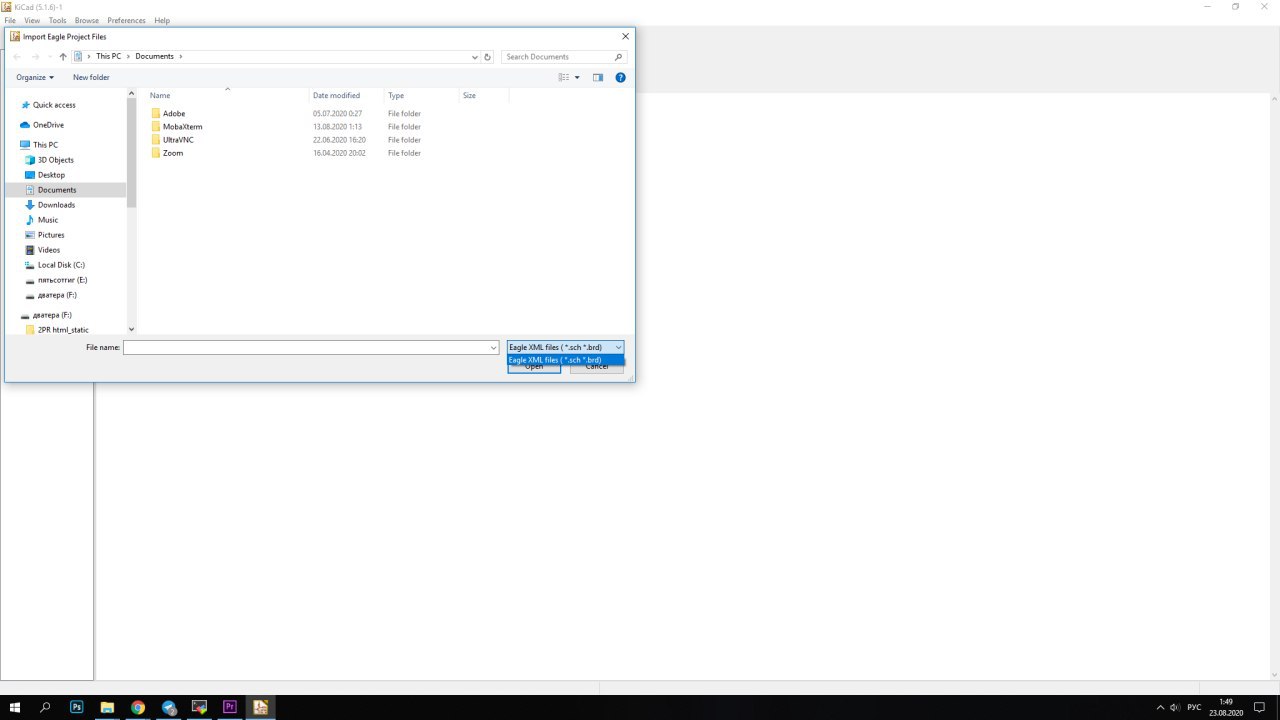Open drive пятьсотгиг (E:) in sidebar
The image size is (1280, 720).
(x=62, y=280)
